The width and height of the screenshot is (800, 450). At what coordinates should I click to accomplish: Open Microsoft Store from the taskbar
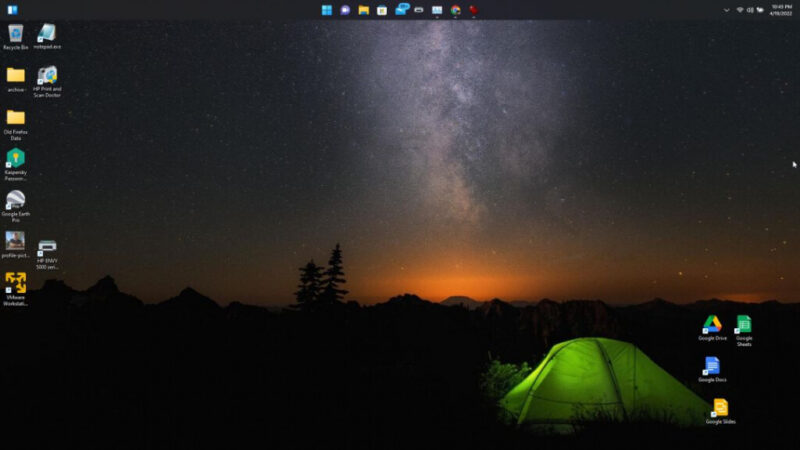coord(381,10)
